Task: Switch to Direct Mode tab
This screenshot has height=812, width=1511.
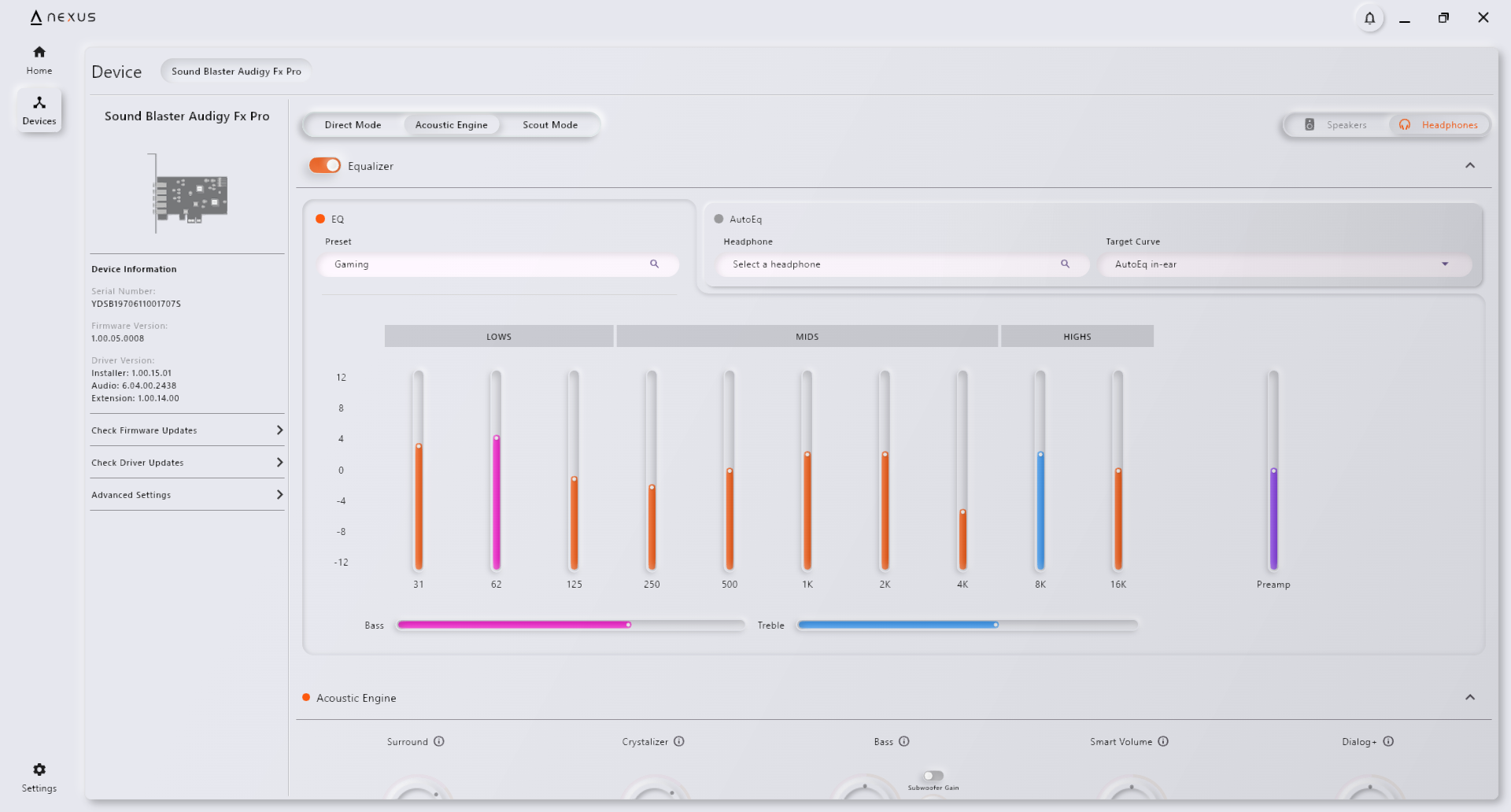Action: 353,125
